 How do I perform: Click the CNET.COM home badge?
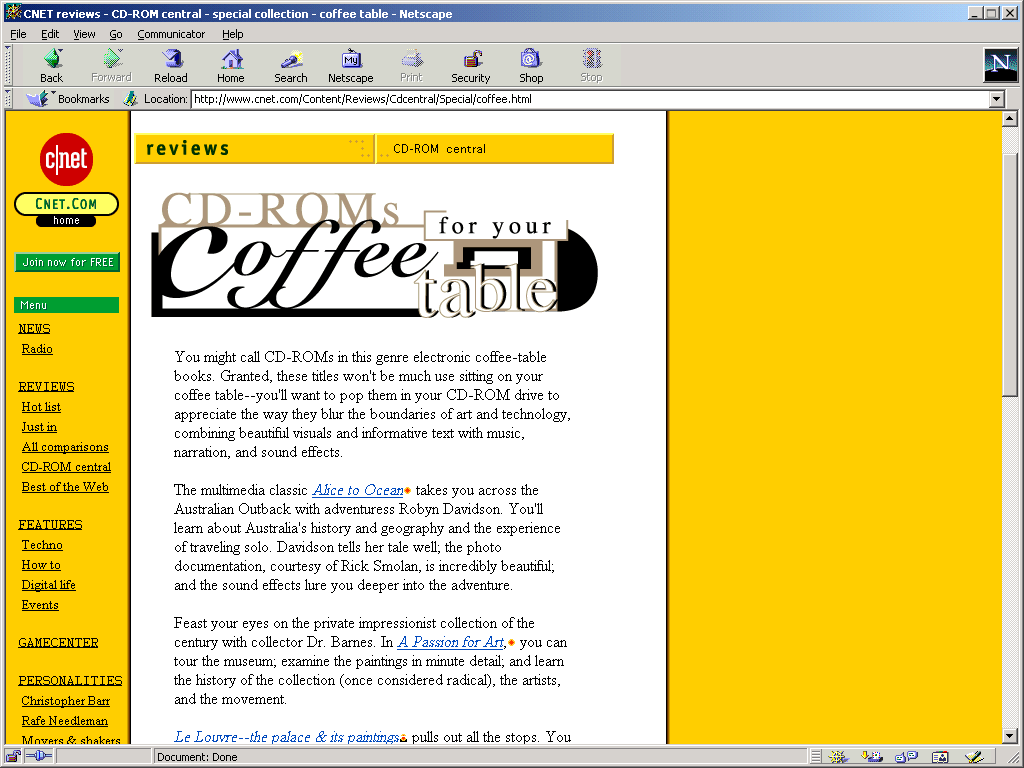pos(66,209)
